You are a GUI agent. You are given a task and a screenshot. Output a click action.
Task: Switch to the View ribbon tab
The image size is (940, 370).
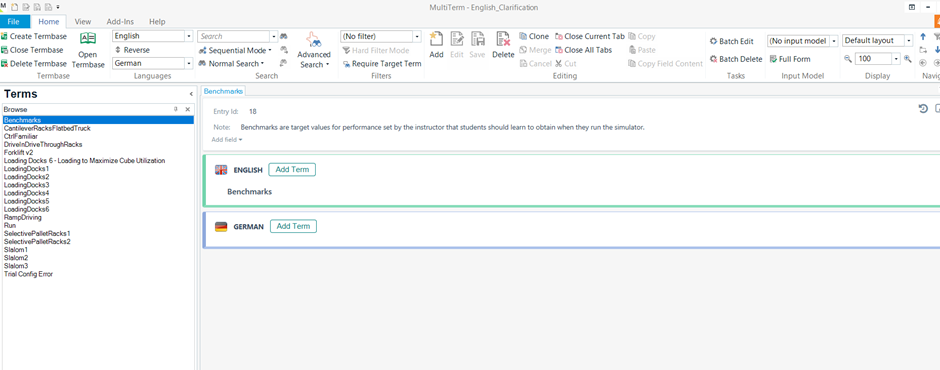pos(83,22)
